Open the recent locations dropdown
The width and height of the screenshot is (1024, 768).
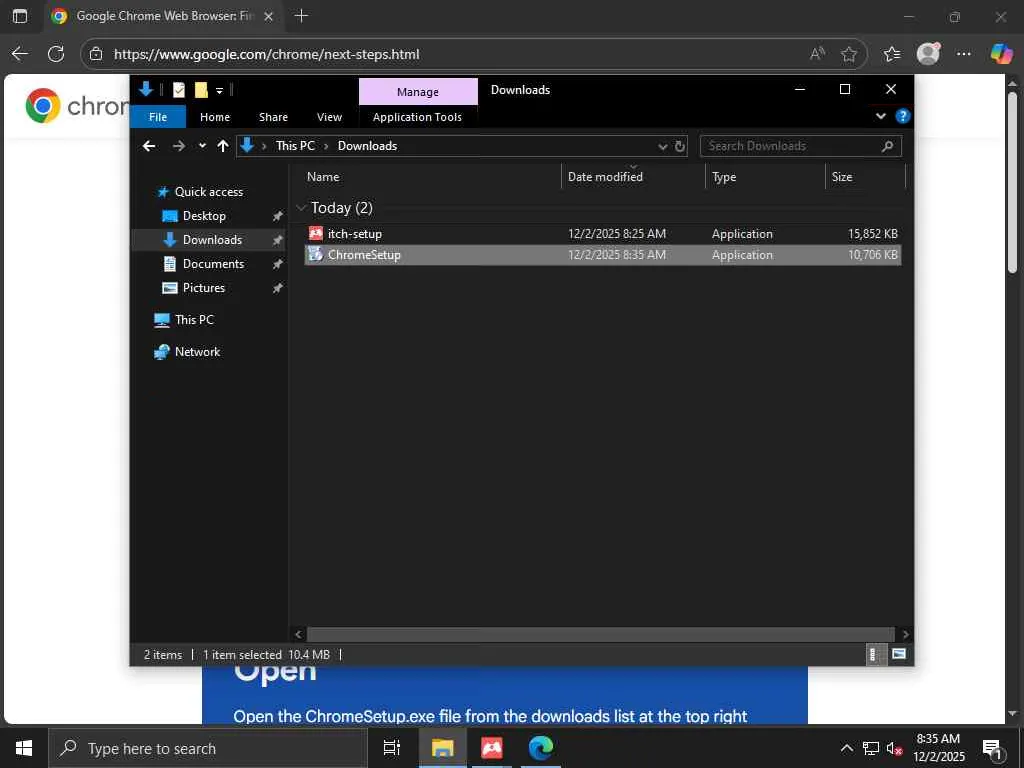(202, 146)
